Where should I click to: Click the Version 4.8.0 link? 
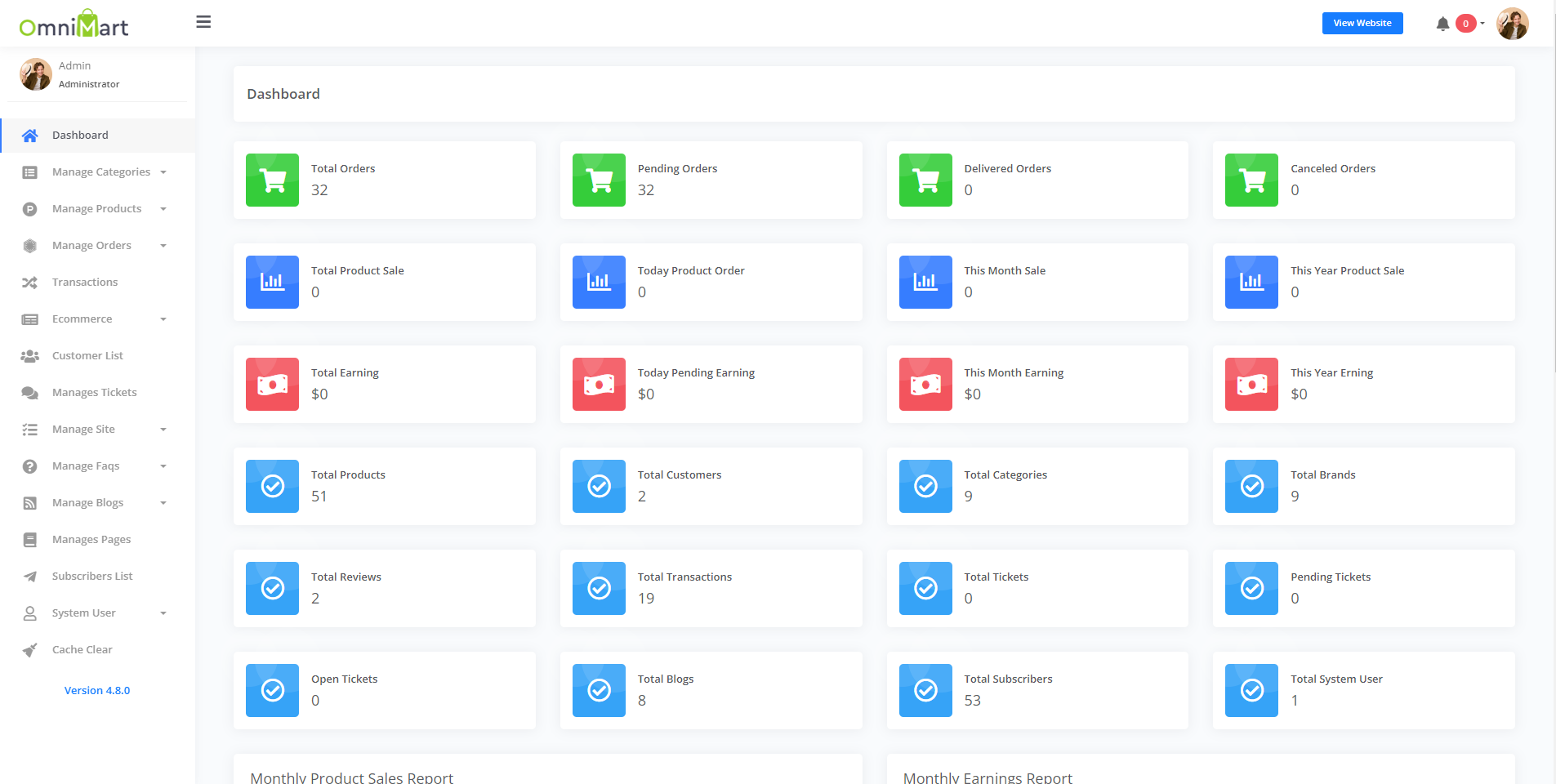click(x=97, y=691)
